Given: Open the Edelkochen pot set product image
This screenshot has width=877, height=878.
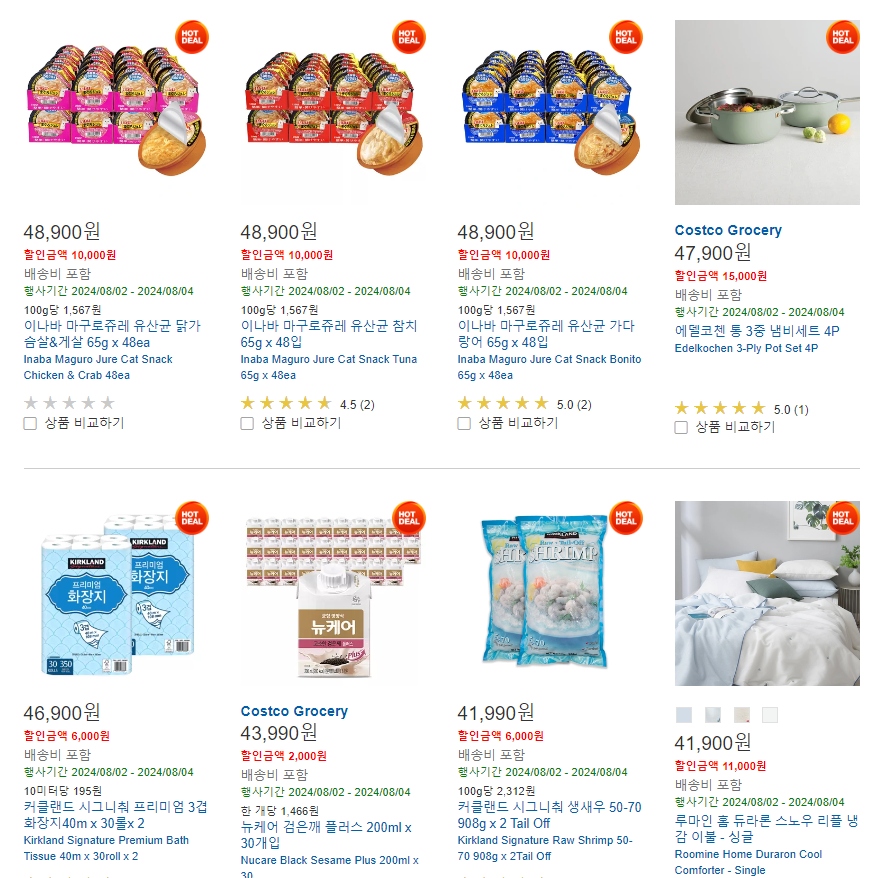Looking at the screenshot, I should [x=767, y=113].
